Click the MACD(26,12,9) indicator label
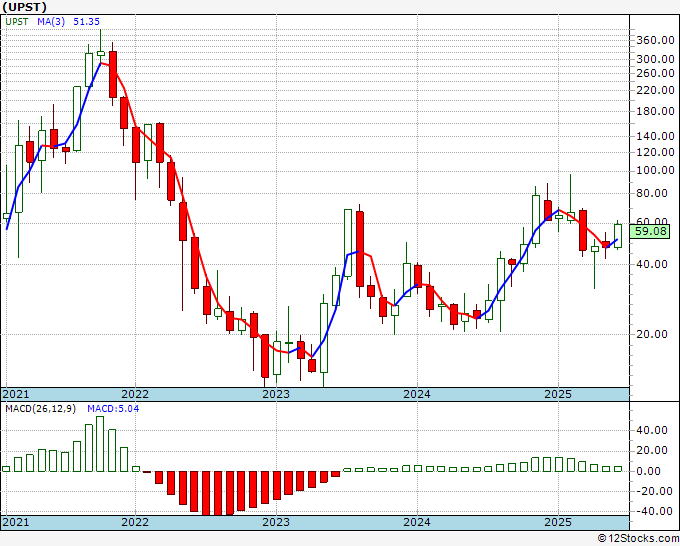This screenshot has height=546, width=680. [41, 409]
